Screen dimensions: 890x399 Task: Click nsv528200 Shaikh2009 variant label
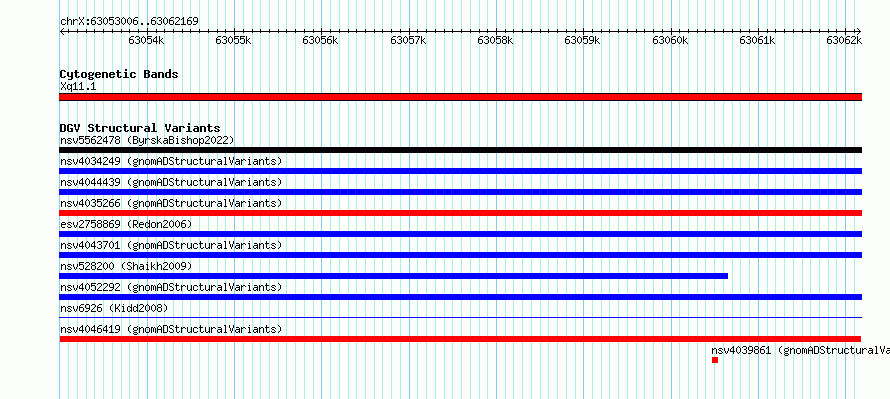click(x=126, y=266)
